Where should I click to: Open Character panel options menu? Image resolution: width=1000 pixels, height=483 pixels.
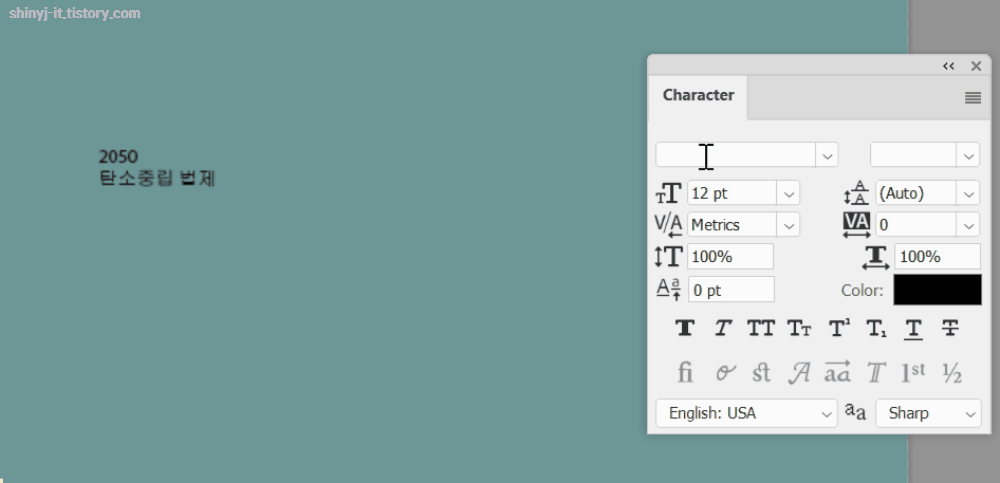tap(973, 98)
